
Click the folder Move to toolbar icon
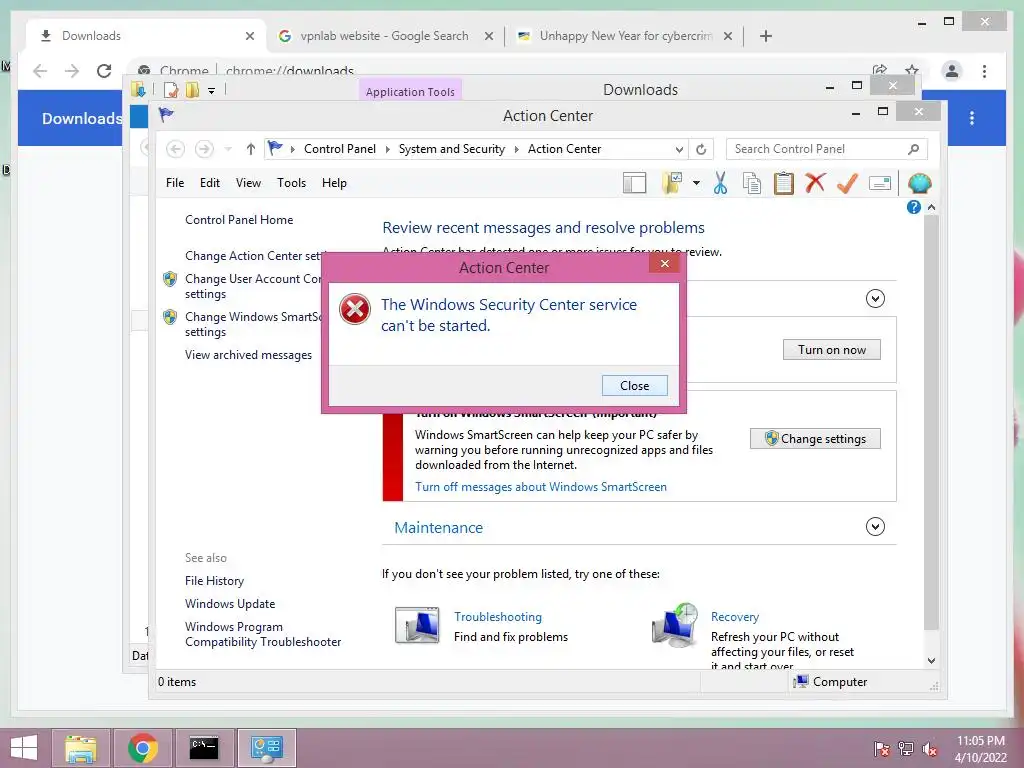tap(671, 184)
